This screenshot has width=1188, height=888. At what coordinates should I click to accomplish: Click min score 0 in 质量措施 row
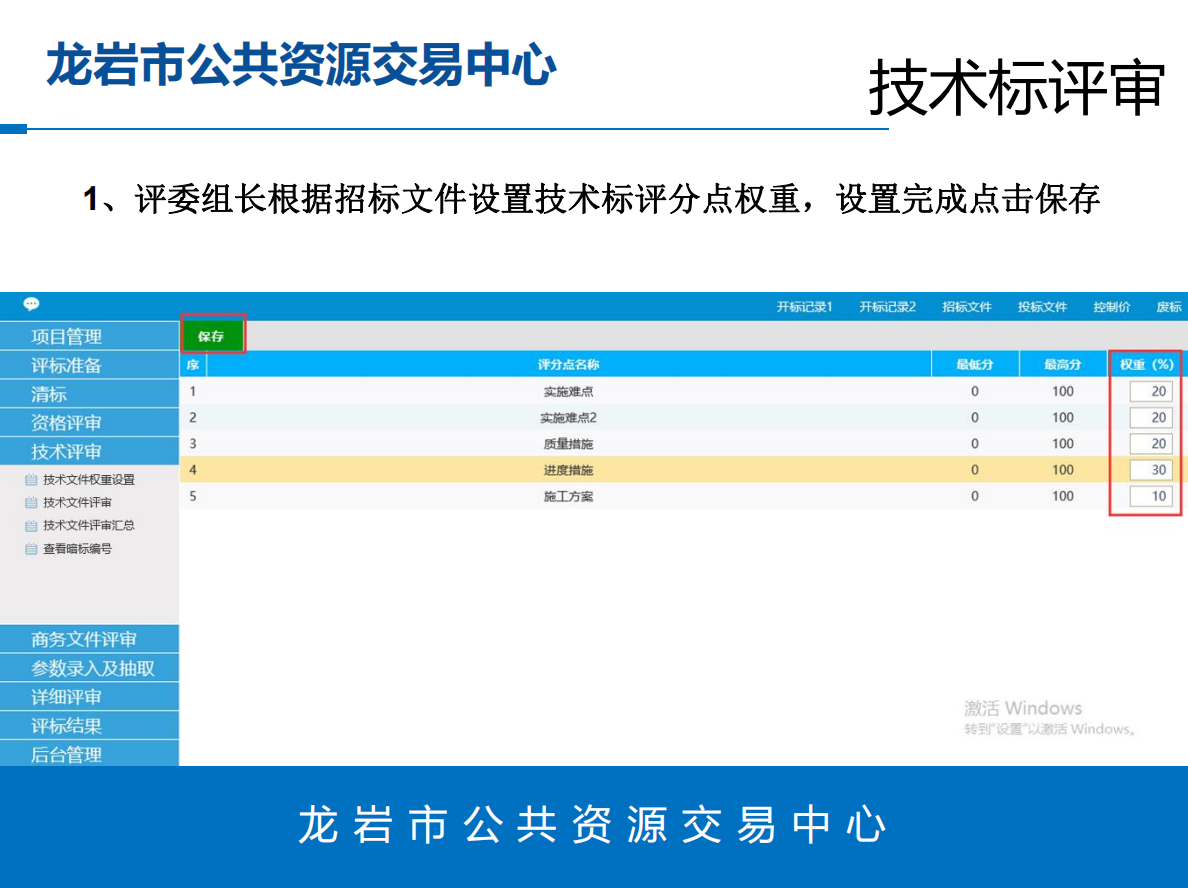tap(974, 443)
